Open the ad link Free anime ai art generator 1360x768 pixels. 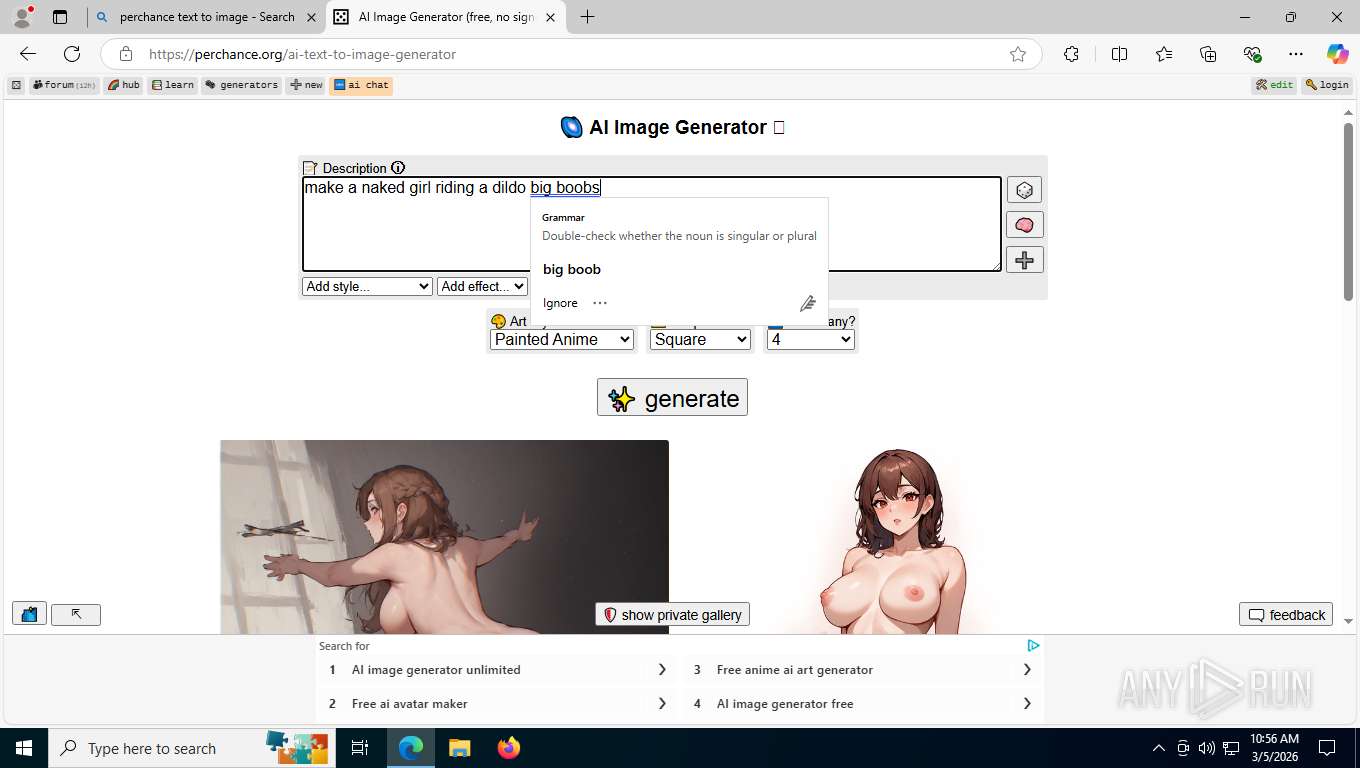point(863,670)
